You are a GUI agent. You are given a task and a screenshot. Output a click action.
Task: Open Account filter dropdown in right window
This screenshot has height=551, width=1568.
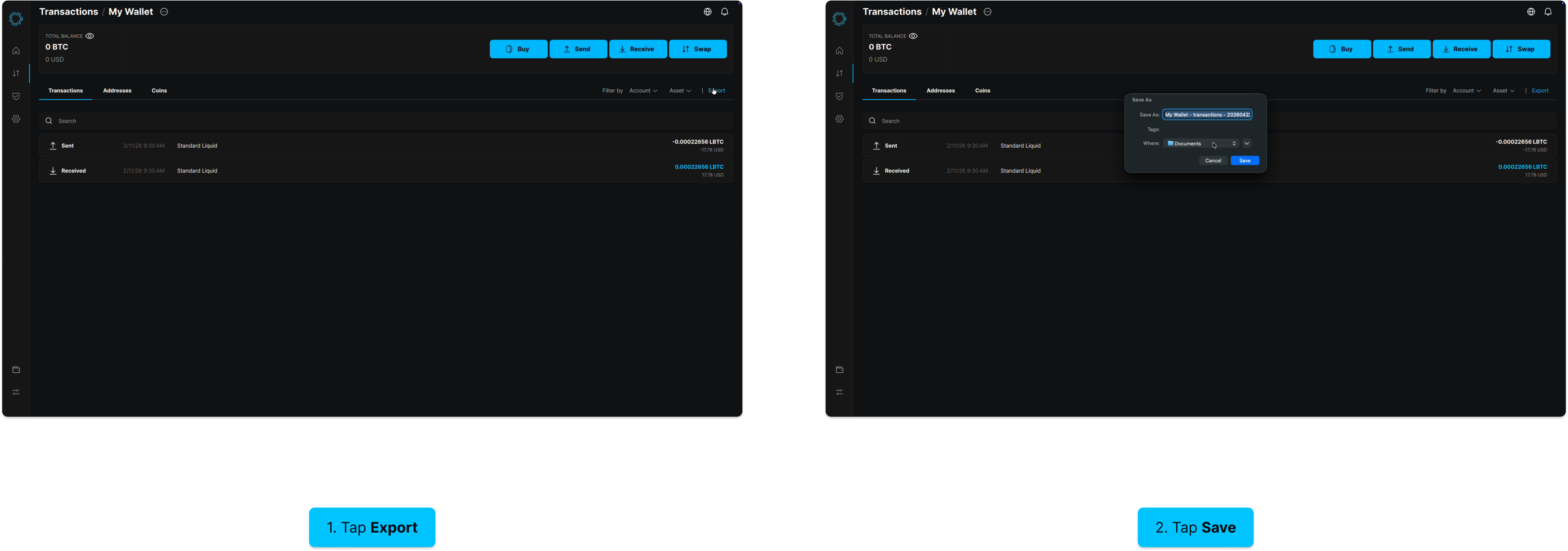1466,91
